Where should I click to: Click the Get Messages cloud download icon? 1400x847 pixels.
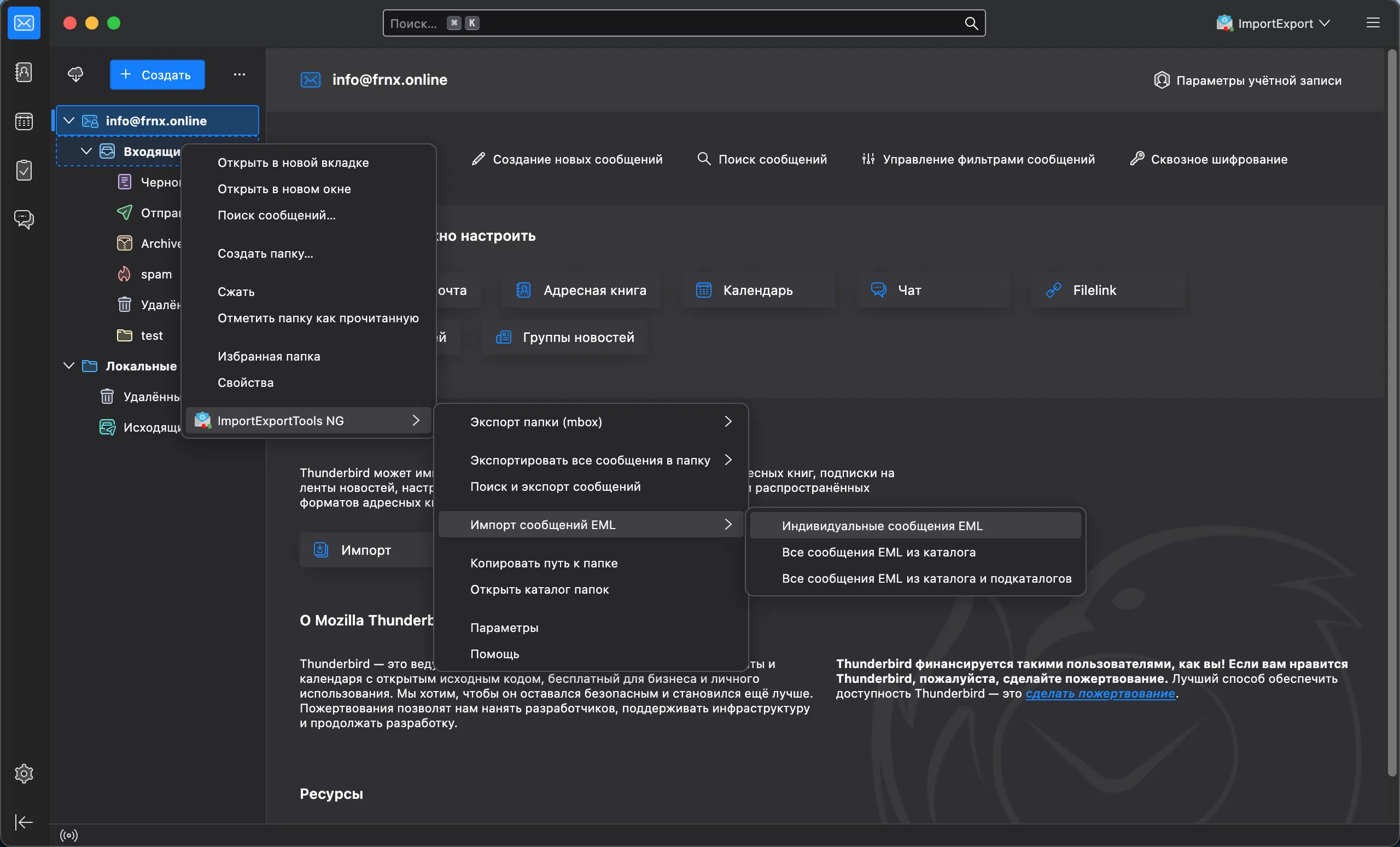coord(75,74)
